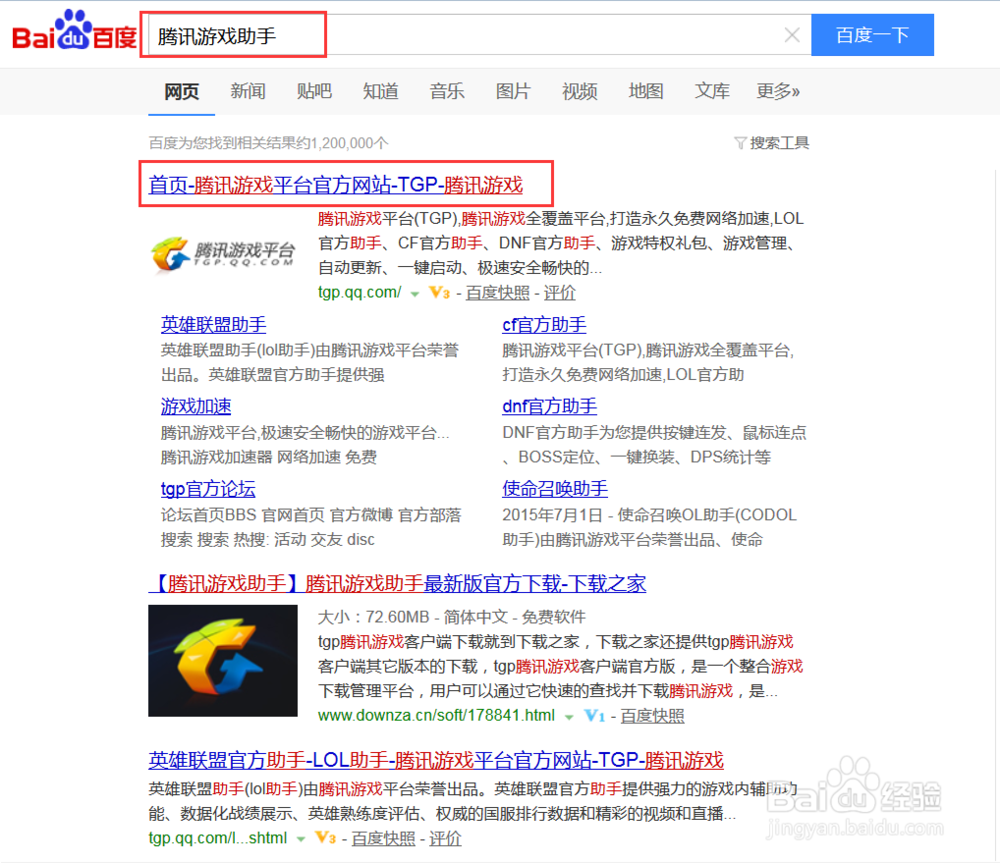Viewport: 1000px width, 863px height.
Task: Clear the search box with X icon
Action: pyautogui.click(x=792, y=35)
